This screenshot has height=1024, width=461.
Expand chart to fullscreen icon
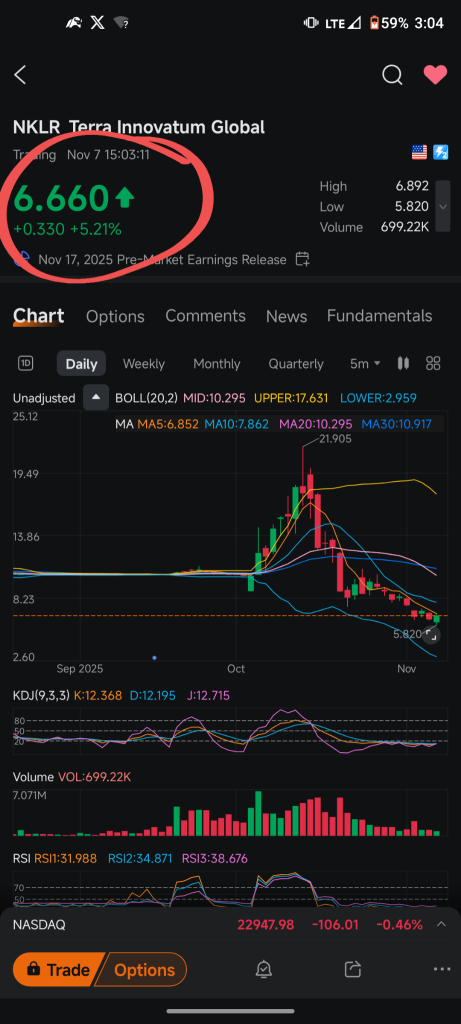click(x=430, y=633)
